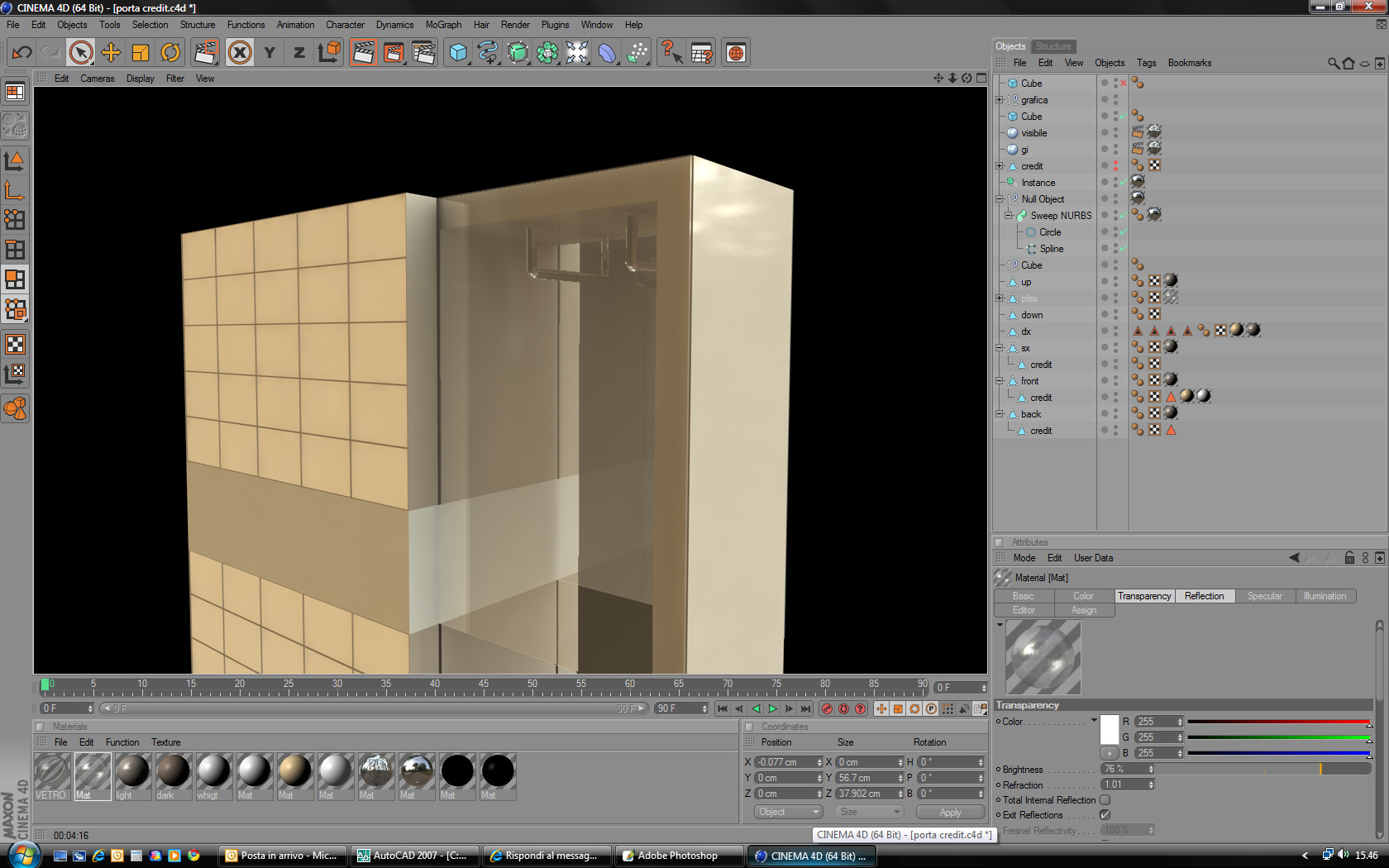Screen dimensions: 1389x868
Task: Add a Cube primitive object
Action: 458,53
